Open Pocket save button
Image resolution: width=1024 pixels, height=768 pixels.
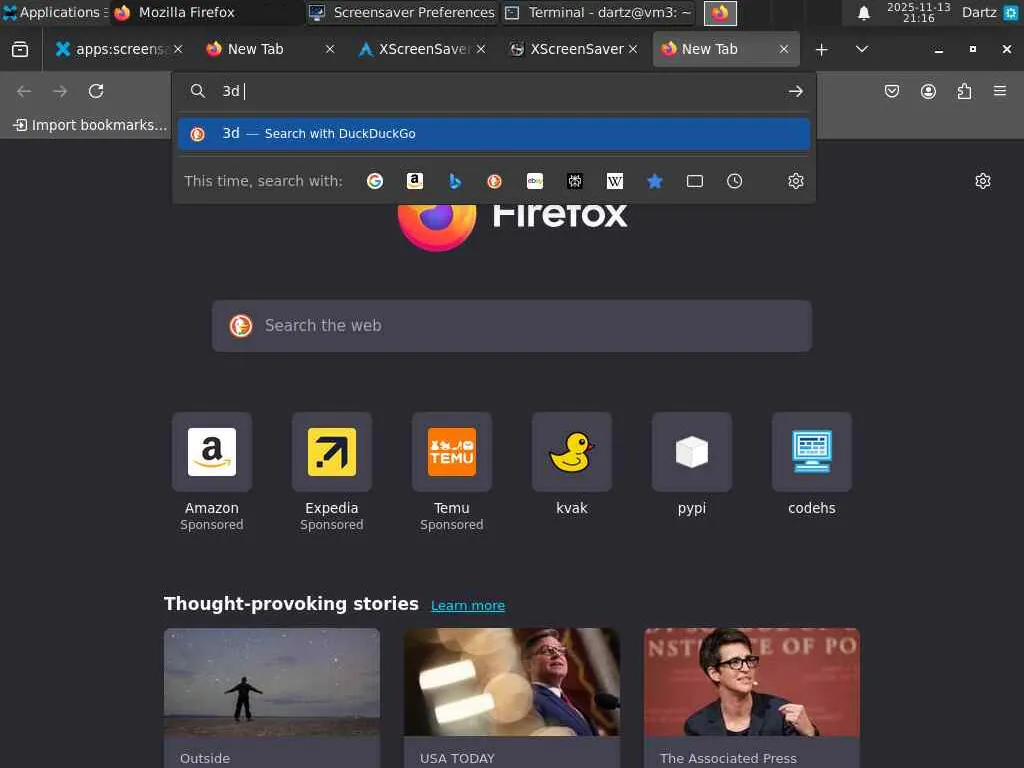891,91
